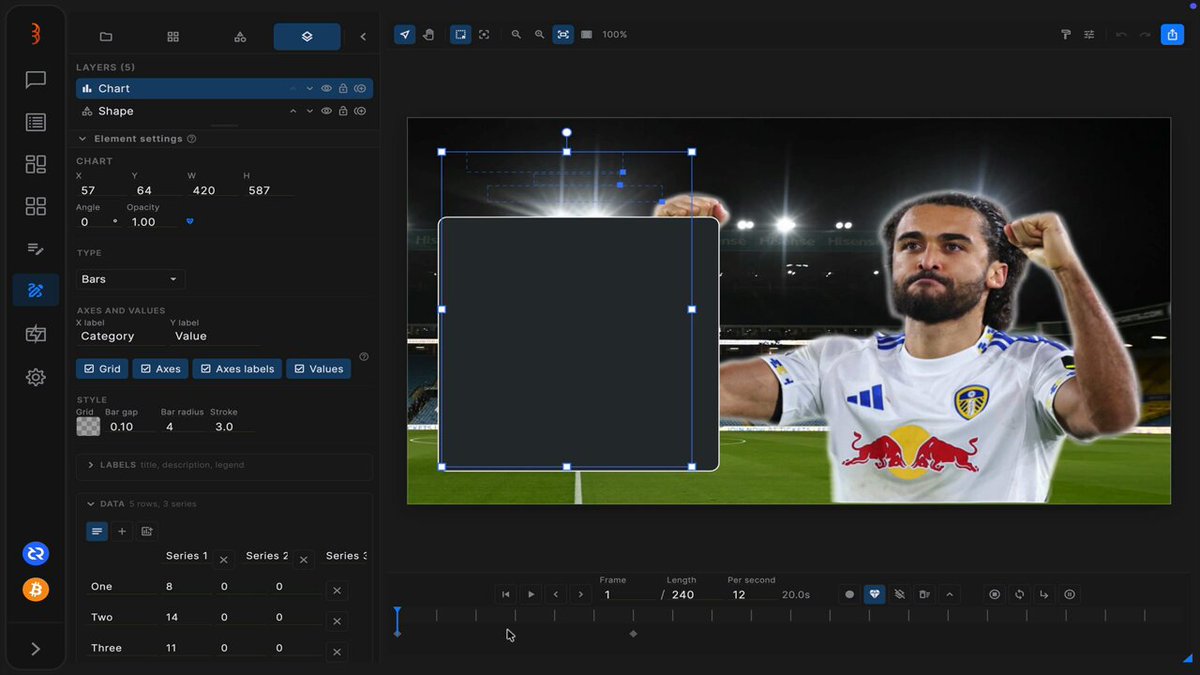Open the chart type Bars dropdown

[130, 279]
